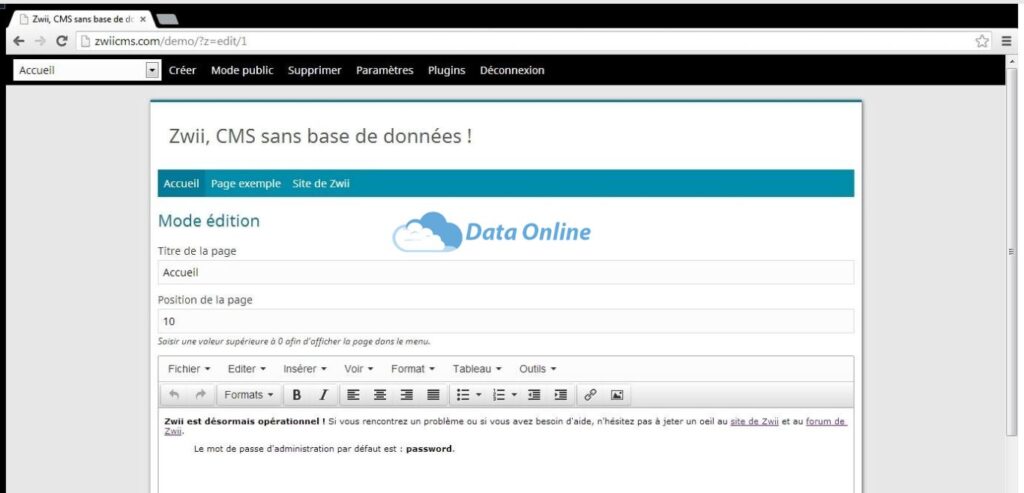Bookmark page with the star icon

[x=982, y=41]
